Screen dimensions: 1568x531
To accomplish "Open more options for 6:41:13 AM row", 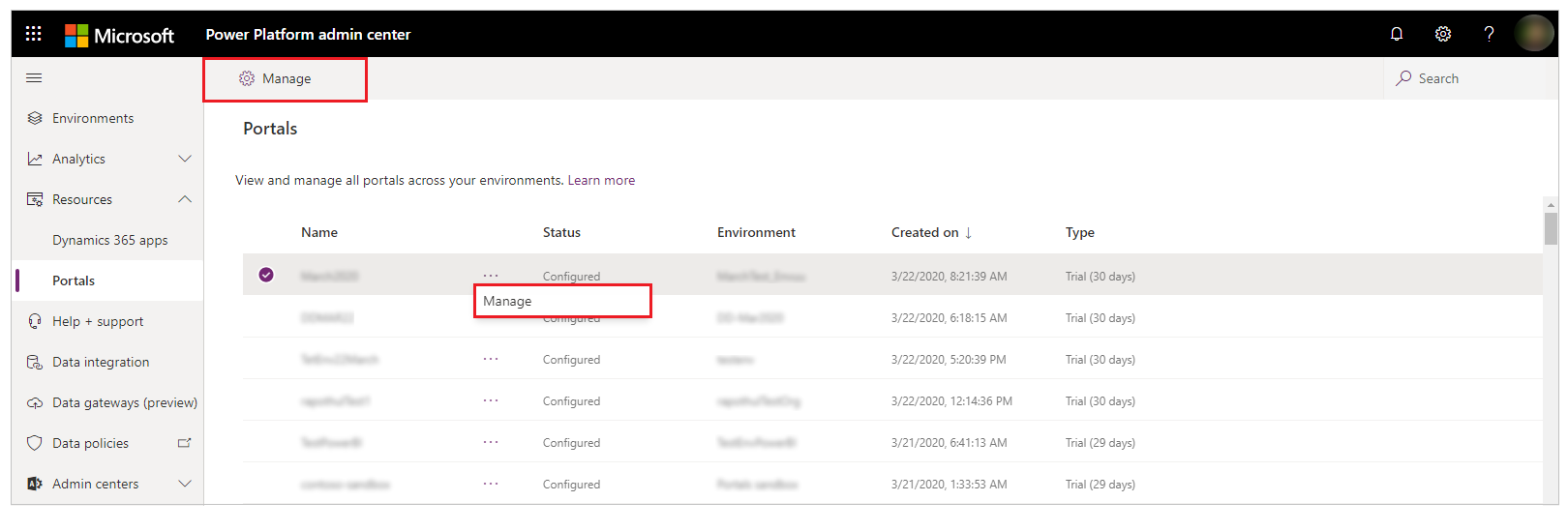I will (491, 442).
